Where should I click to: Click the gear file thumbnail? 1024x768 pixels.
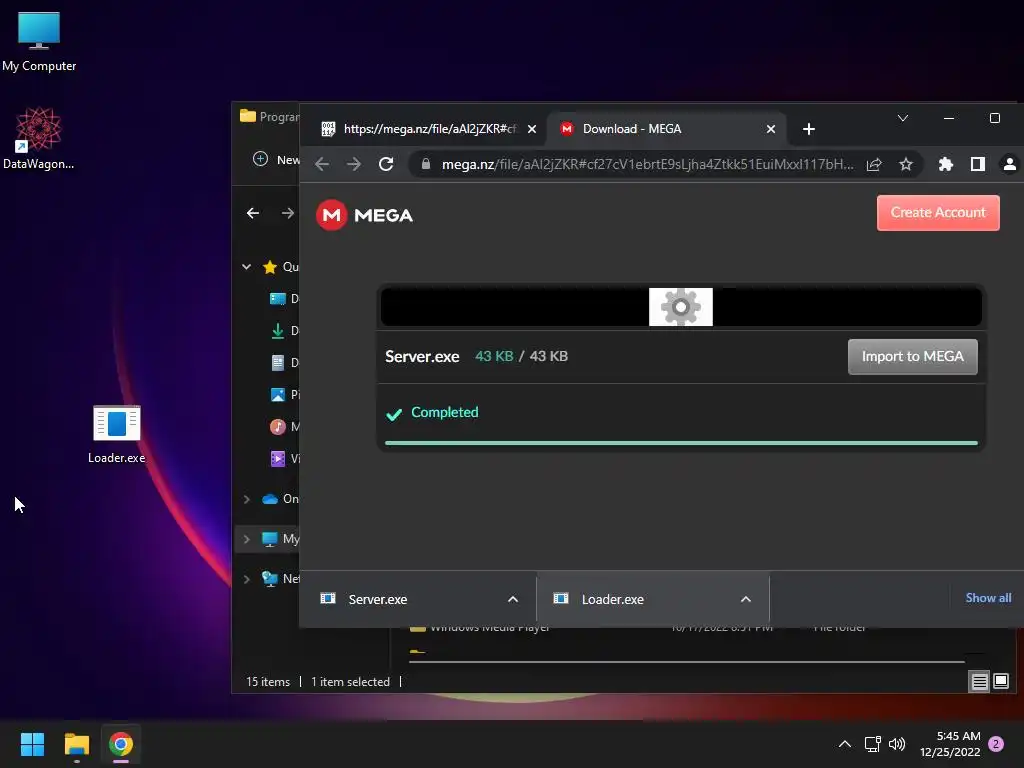[x=680, y=307]
